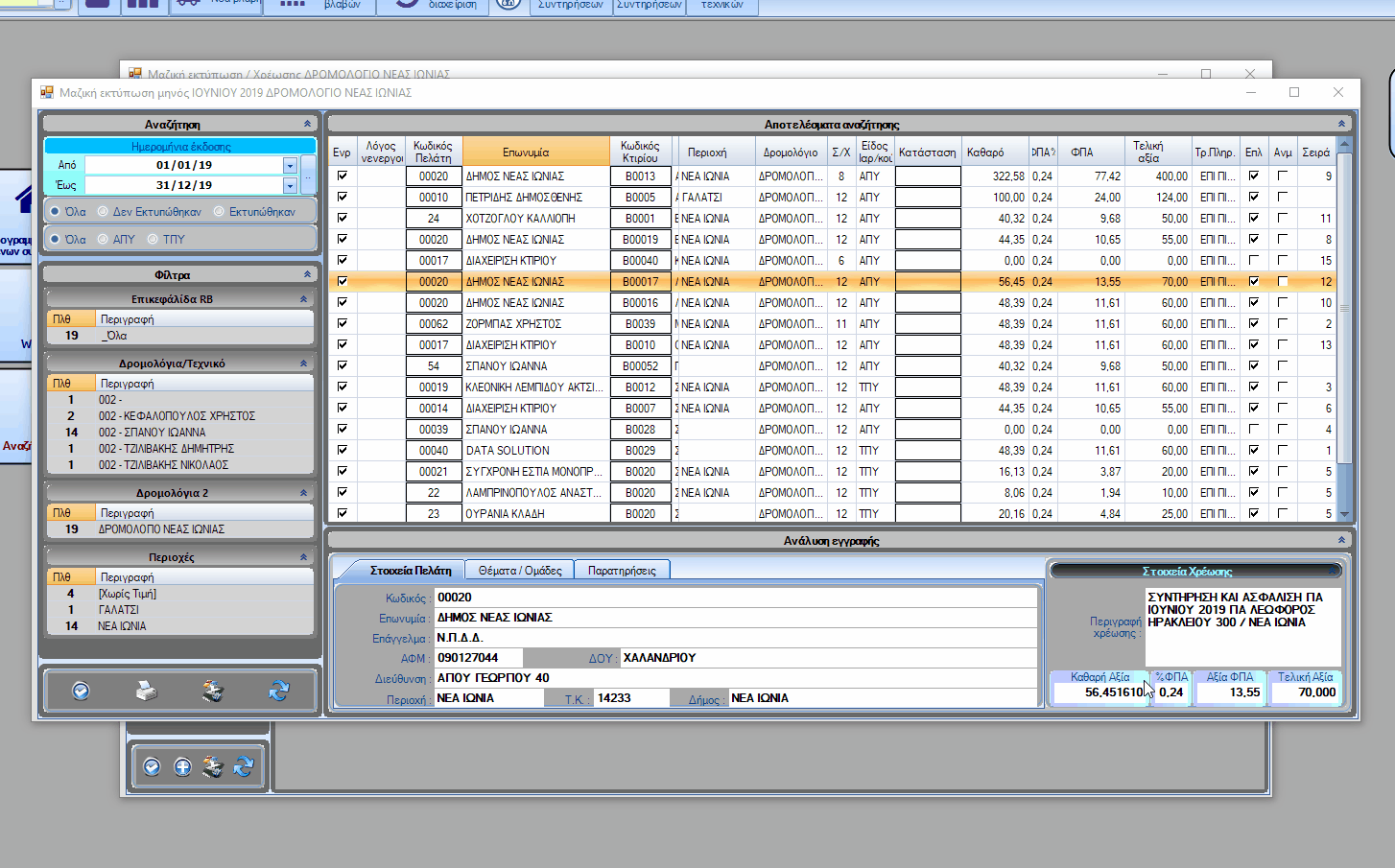Open the 'Έως' date dropdown

point(290,186)
